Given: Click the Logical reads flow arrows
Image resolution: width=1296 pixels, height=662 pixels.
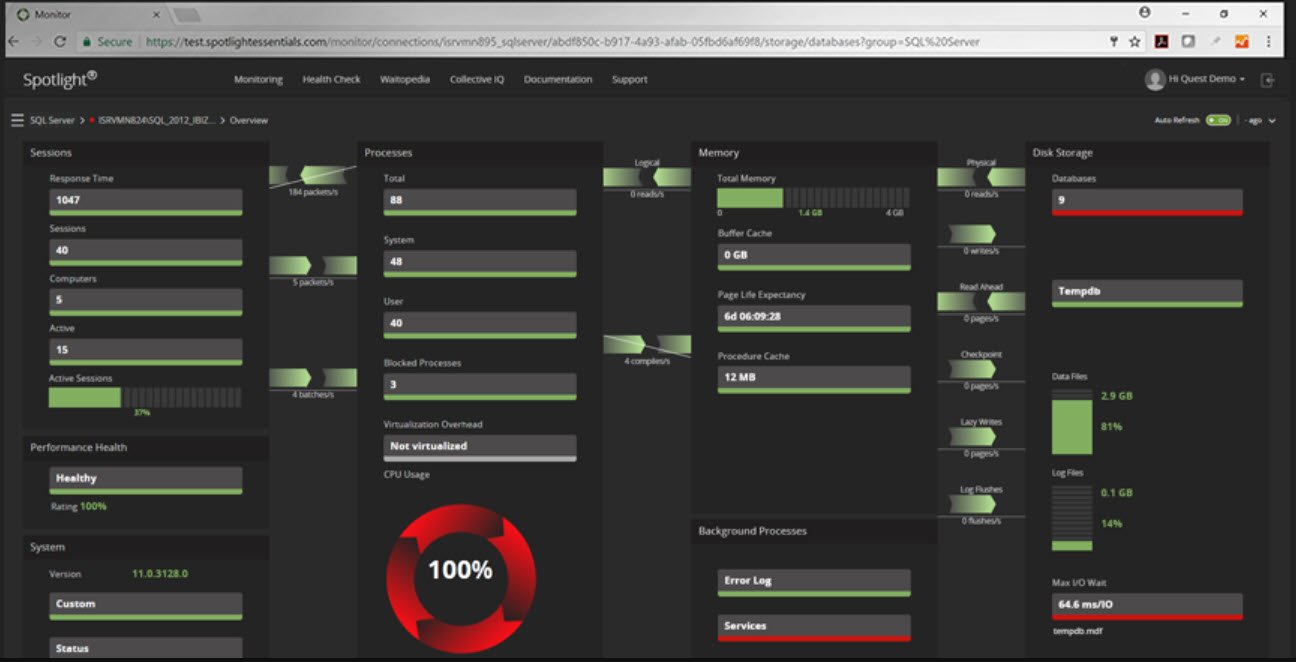Looking at the screenshot, I should pyautogui.click(x=647, y=177).
